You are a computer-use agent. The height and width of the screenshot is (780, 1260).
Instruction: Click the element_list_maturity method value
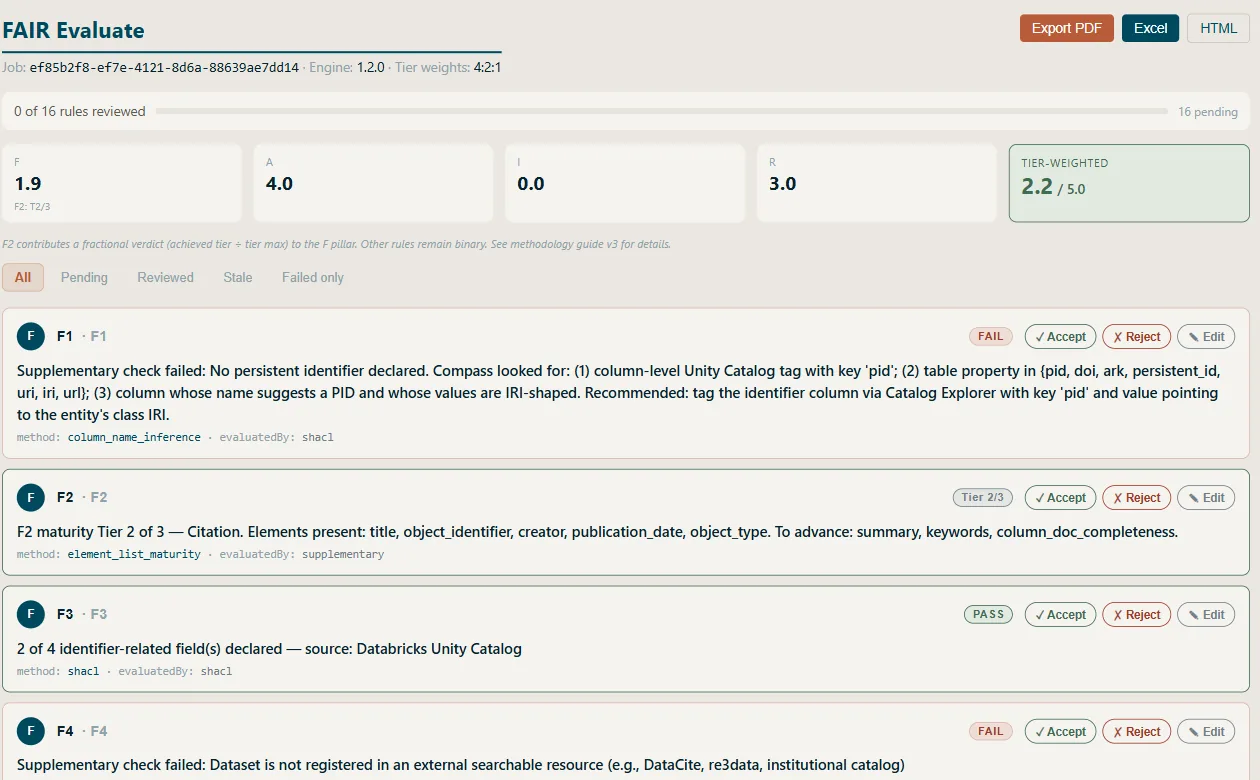[x=134, y=554]
